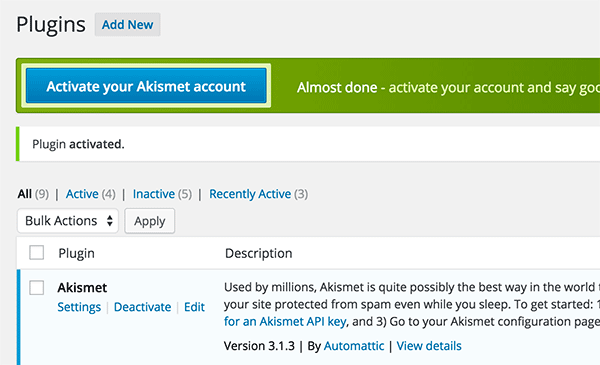Screen dimensions: 600x365
Task: Open Akismet Settings link
Action: point(79,307)
